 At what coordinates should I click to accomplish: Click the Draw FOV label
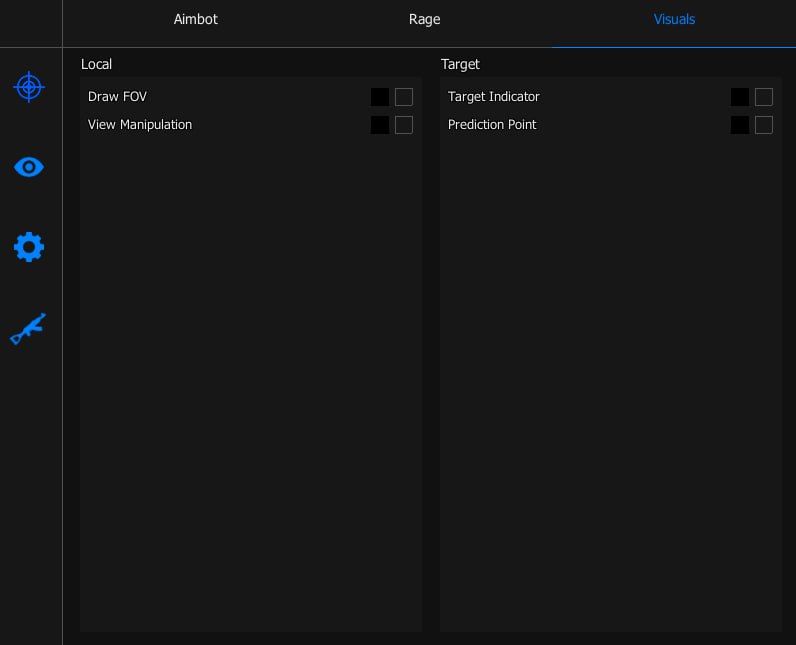117,96
